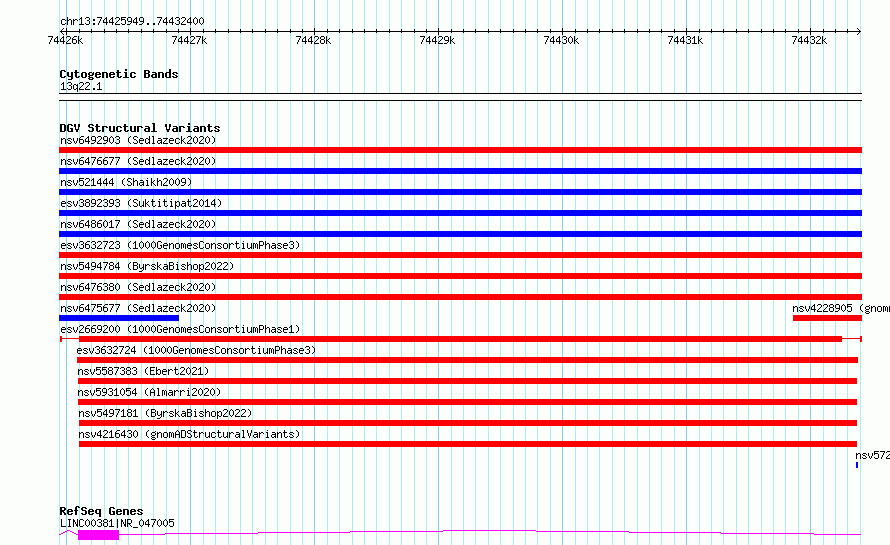
Task: Select the 74428k ruler tick label
Action: pos(313,40)
